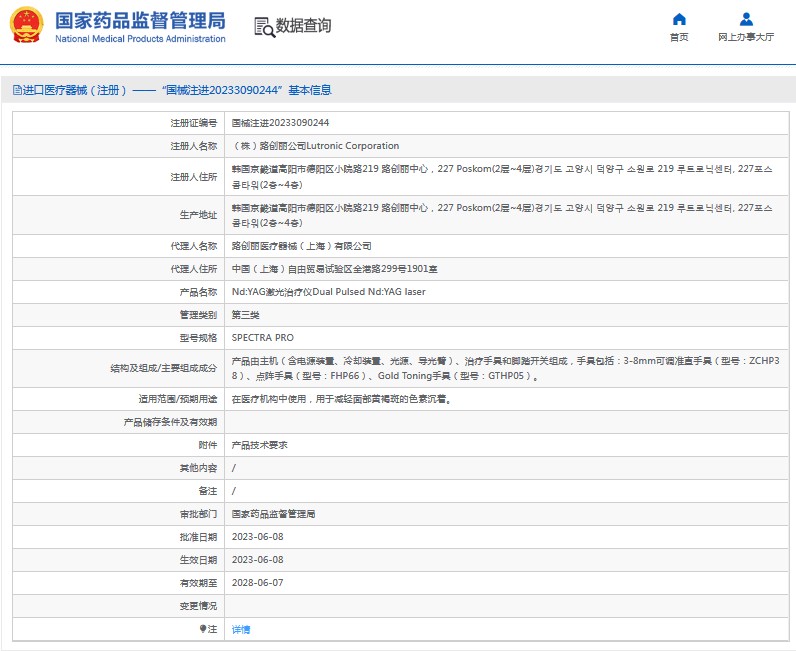The width and height of the screenshot is (796, 651).
Task: Open the 数据查询 search icon
Action: click(x=264, y=27)
